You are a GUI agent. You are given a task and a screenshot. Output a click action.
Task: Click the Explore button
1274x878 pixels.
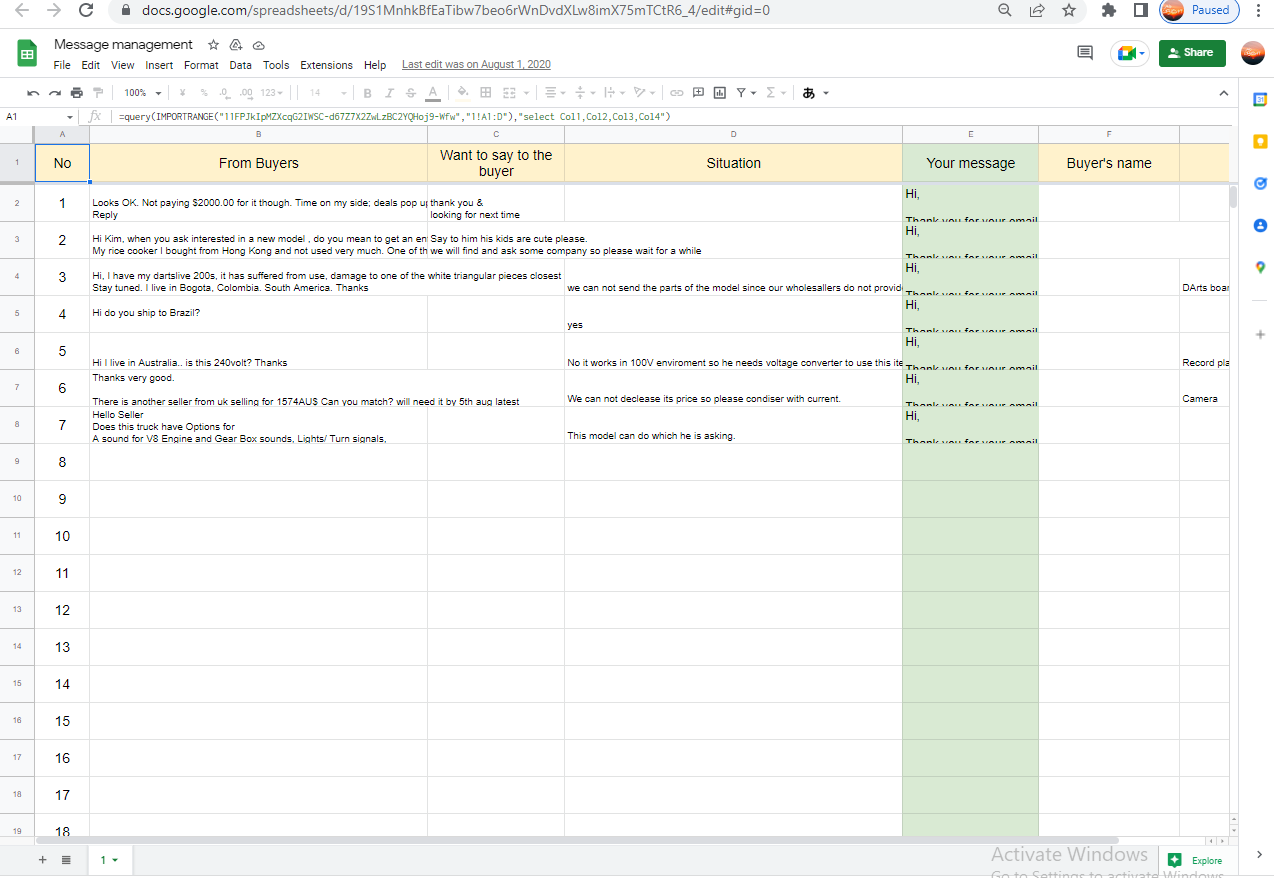(1195, 860)
